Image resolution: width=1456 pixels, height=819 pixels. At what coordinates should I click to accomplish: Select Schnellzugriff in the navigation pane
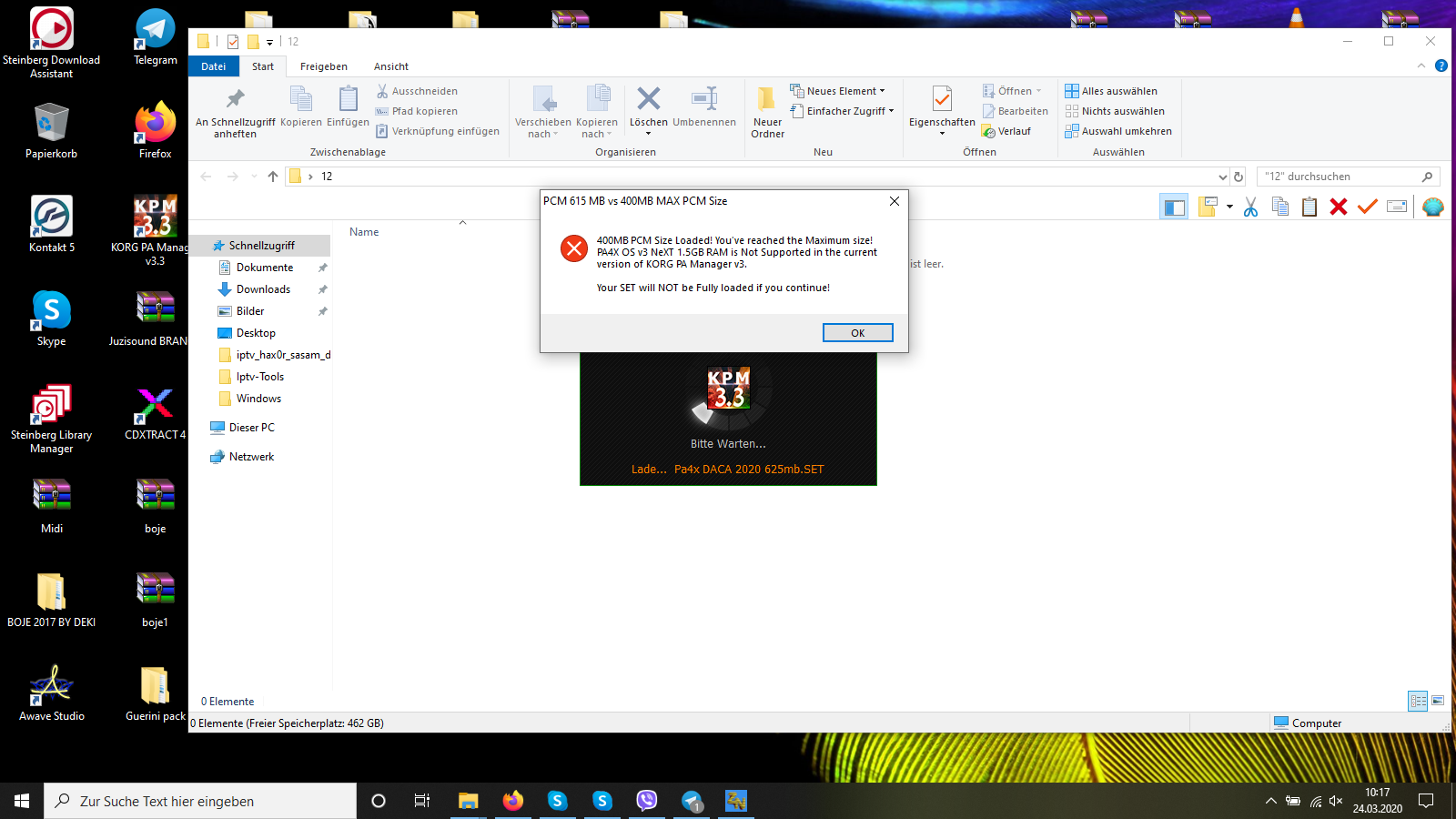261,246
